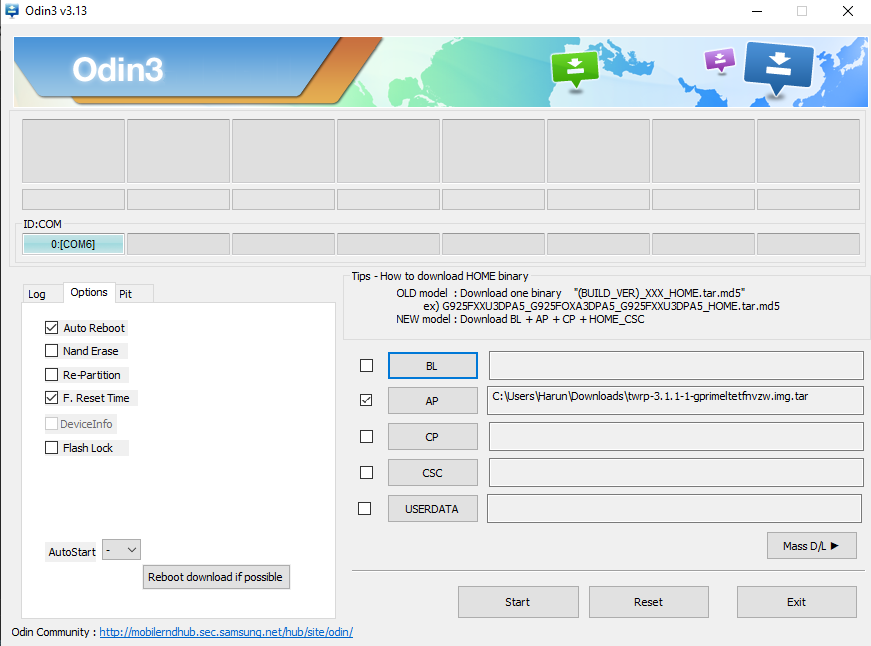Click the CSC file button
Image resolution: width=871 pixels, height=646 pixels.
click(x=432, y=473)
